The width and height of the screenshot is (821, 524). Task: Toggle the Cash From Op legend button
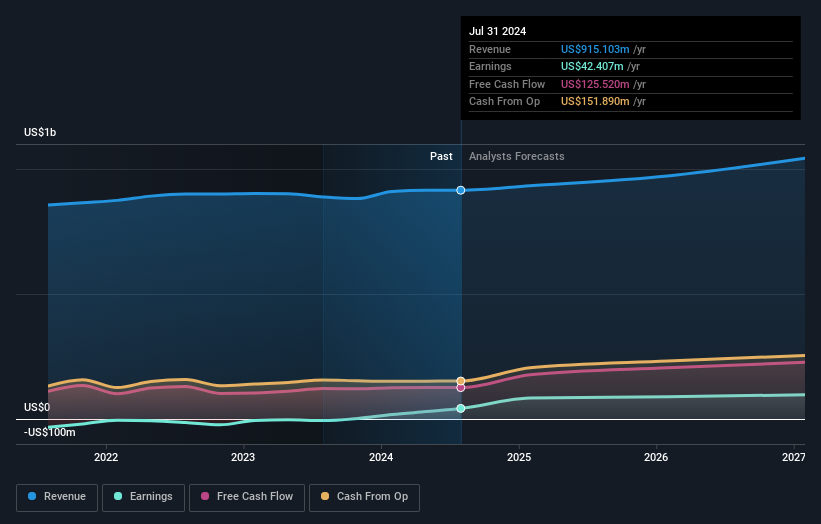click(364, 497)
